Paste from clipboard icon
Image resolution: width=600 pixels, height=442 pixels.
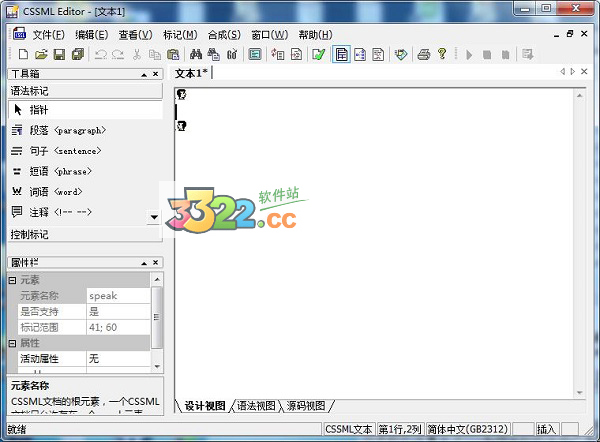[x=173, y=54]
